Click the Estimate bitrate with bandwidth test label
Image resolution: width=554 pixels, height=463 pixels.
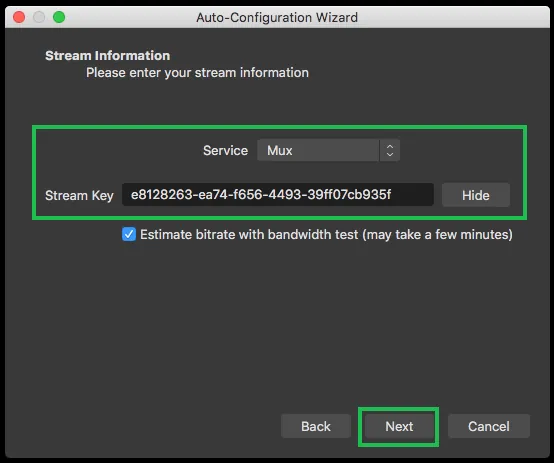[326, 235]
